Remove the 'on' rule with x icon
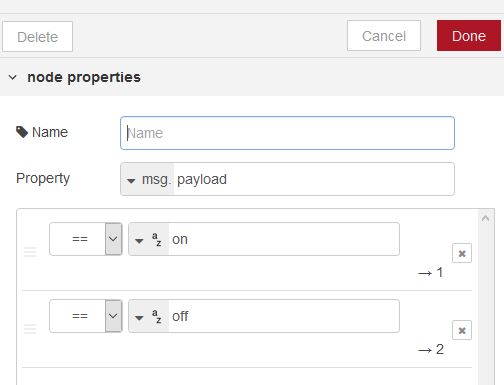The image size is (504, 385). coord(462,253)
